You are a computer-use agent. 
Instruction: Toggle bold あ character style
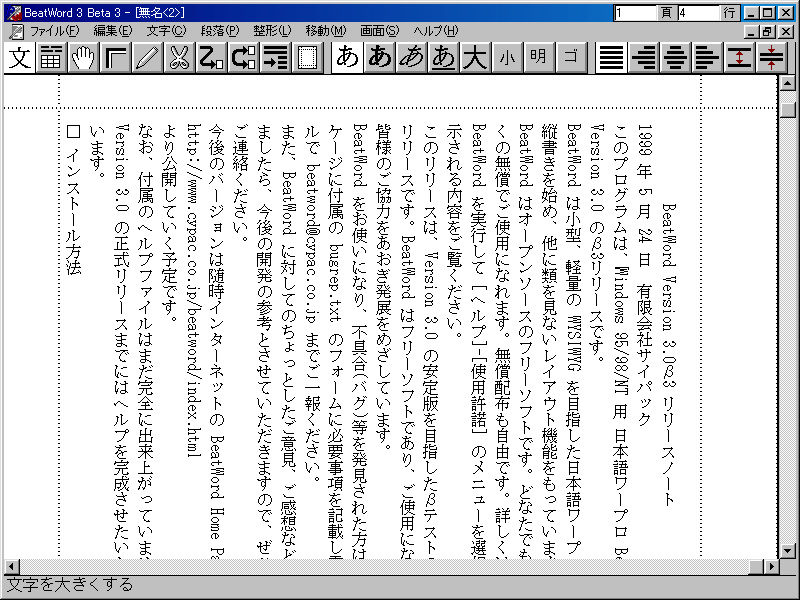[x=380, y=57]
